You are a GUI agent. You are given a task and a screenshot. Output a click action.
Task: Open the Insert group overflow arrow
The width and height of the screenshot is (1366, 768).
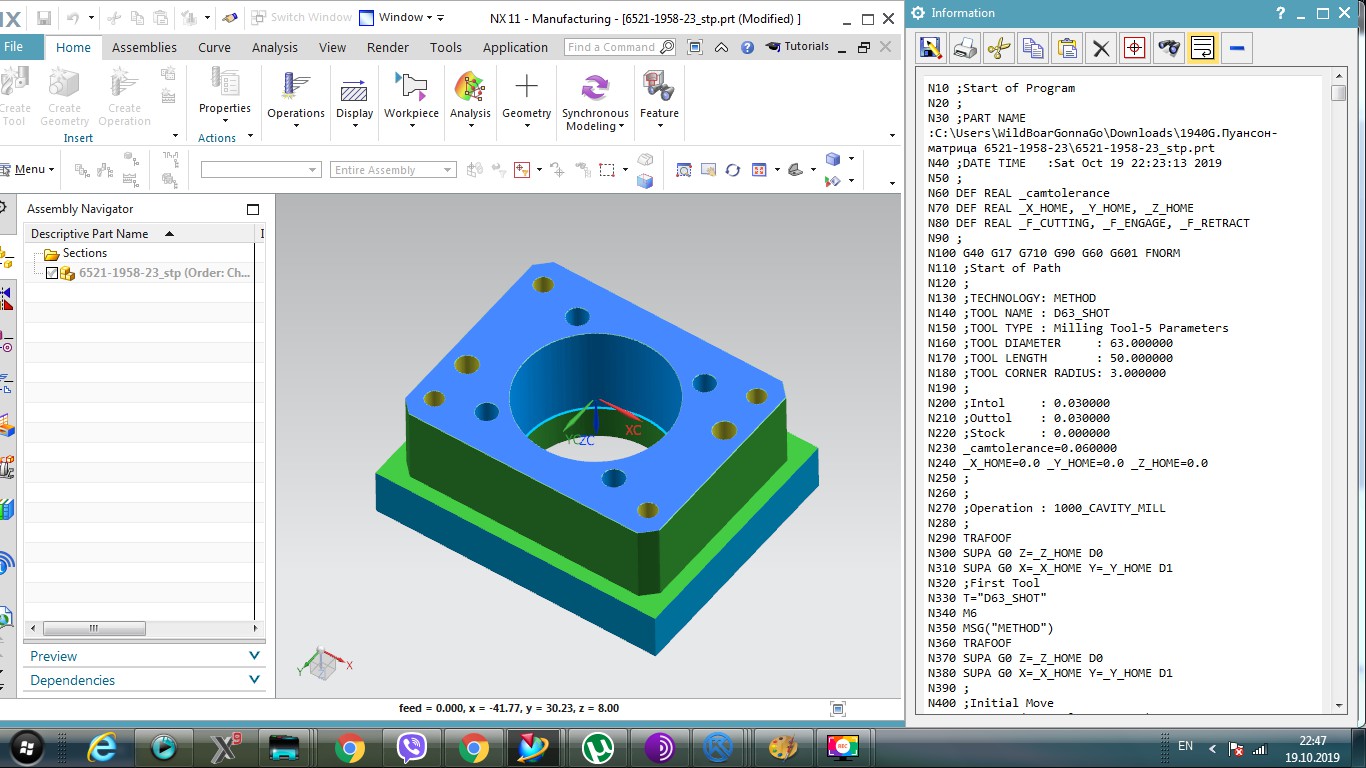tap(175, 137)
